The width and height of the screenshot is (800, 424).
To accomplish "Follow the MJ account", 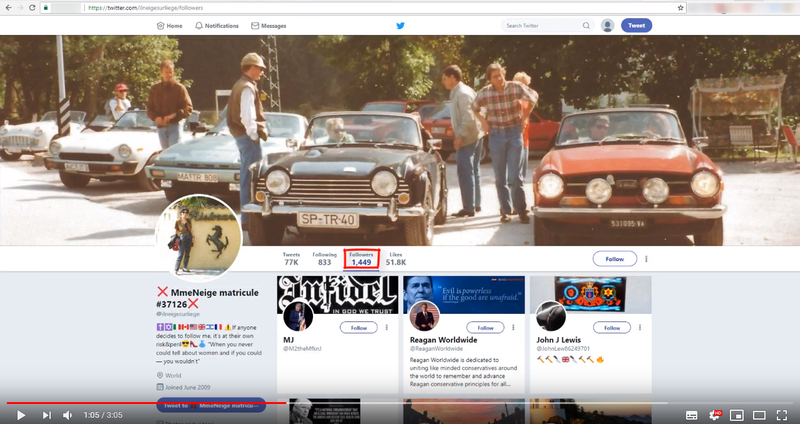I will point(359,328).
